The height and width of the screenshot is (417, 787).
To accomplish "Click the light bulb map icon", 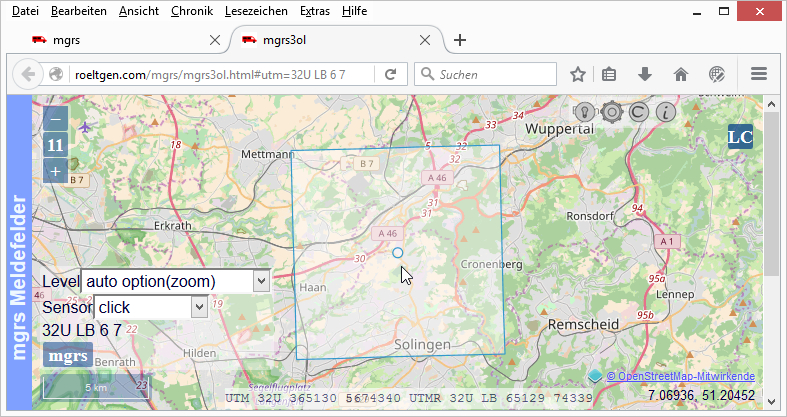I will [x=584, y=112].
